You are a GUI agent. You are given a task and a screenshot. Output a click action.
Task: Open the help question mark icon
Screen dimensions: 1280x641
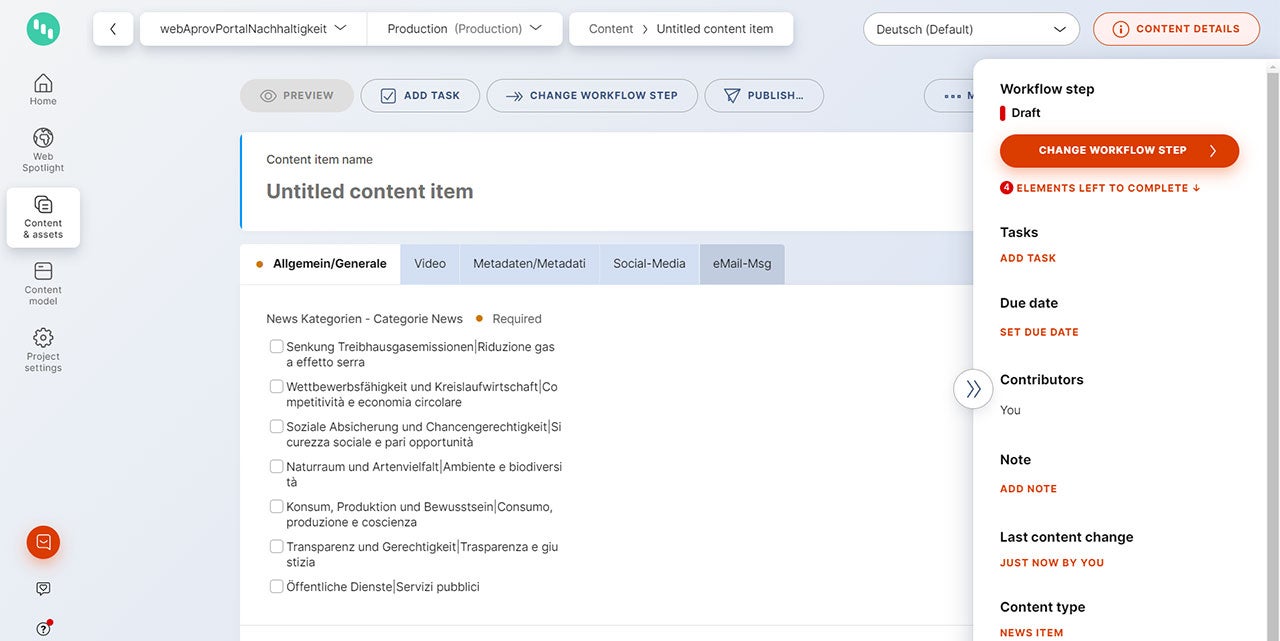(x=43, y=629)
